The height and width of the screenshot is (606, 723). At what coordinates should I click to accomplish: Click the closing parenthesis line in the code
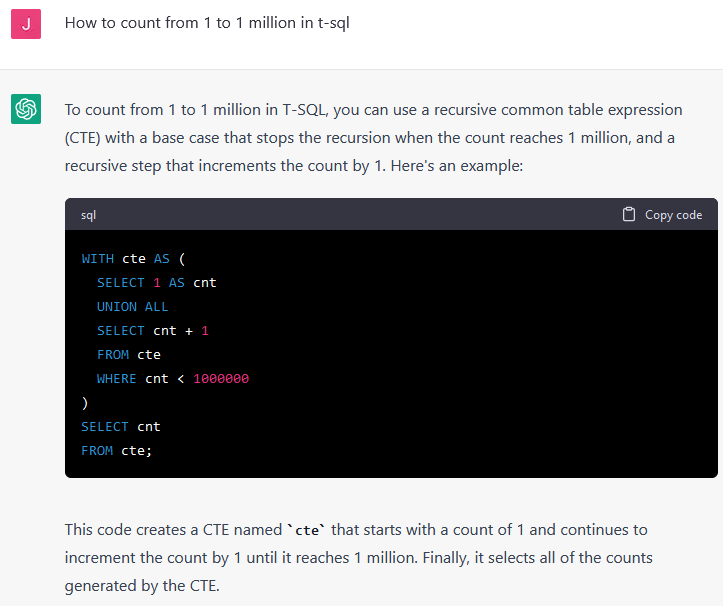click(x=85, y=403)
